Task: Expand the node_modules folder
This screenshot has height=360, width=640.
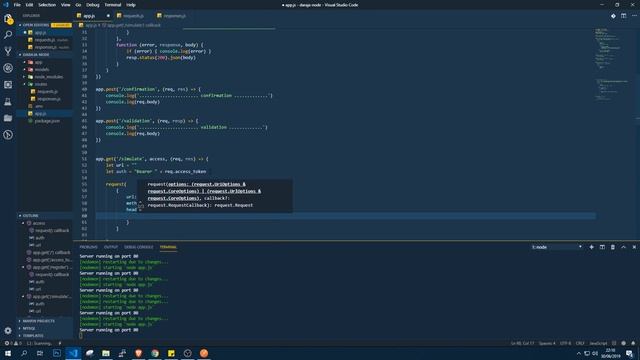Action: coord(48,77)
